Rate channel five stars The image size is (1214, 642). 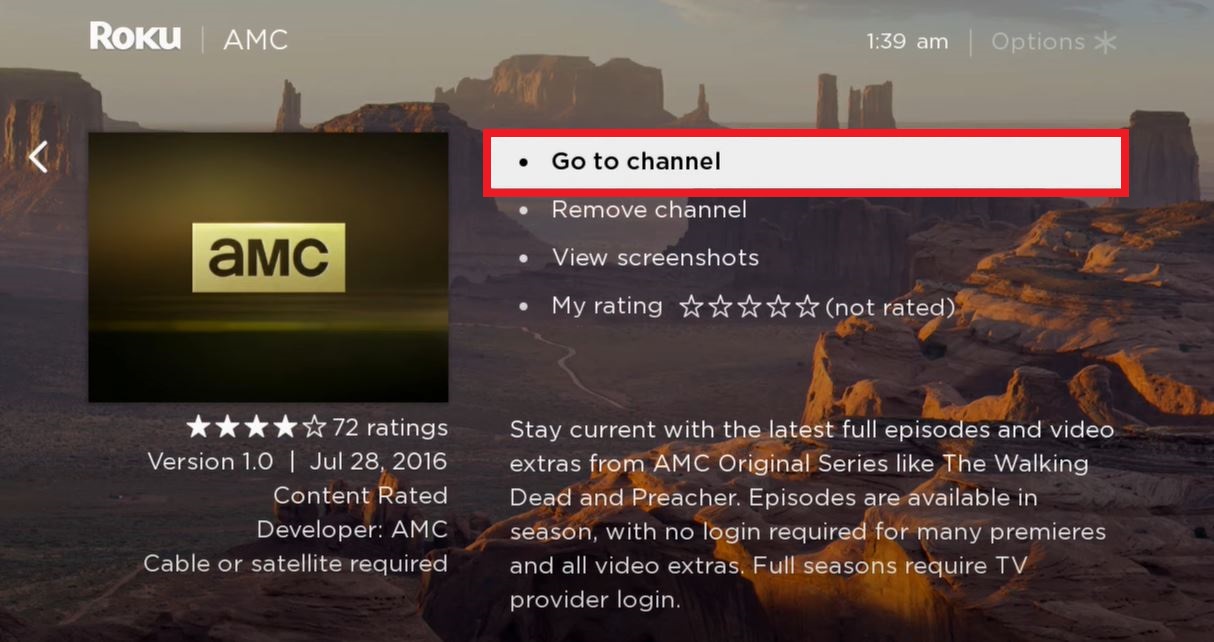(807, 307)
